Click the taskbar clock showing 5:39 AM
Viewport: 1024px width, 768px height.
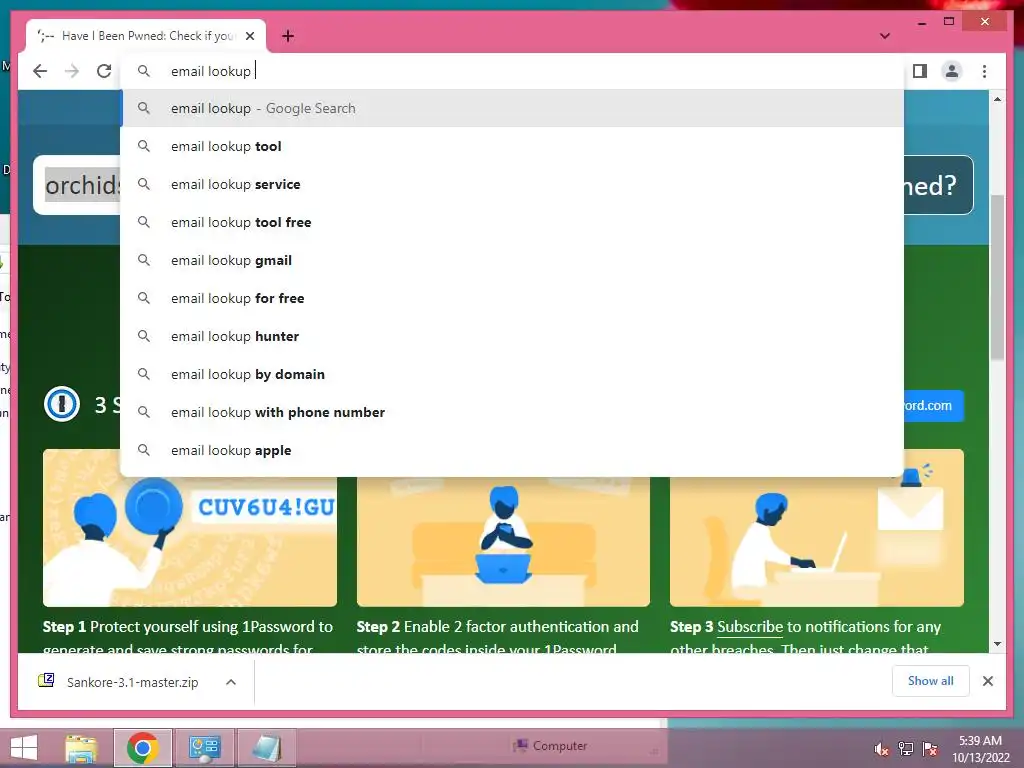click(x=980, y=749)
